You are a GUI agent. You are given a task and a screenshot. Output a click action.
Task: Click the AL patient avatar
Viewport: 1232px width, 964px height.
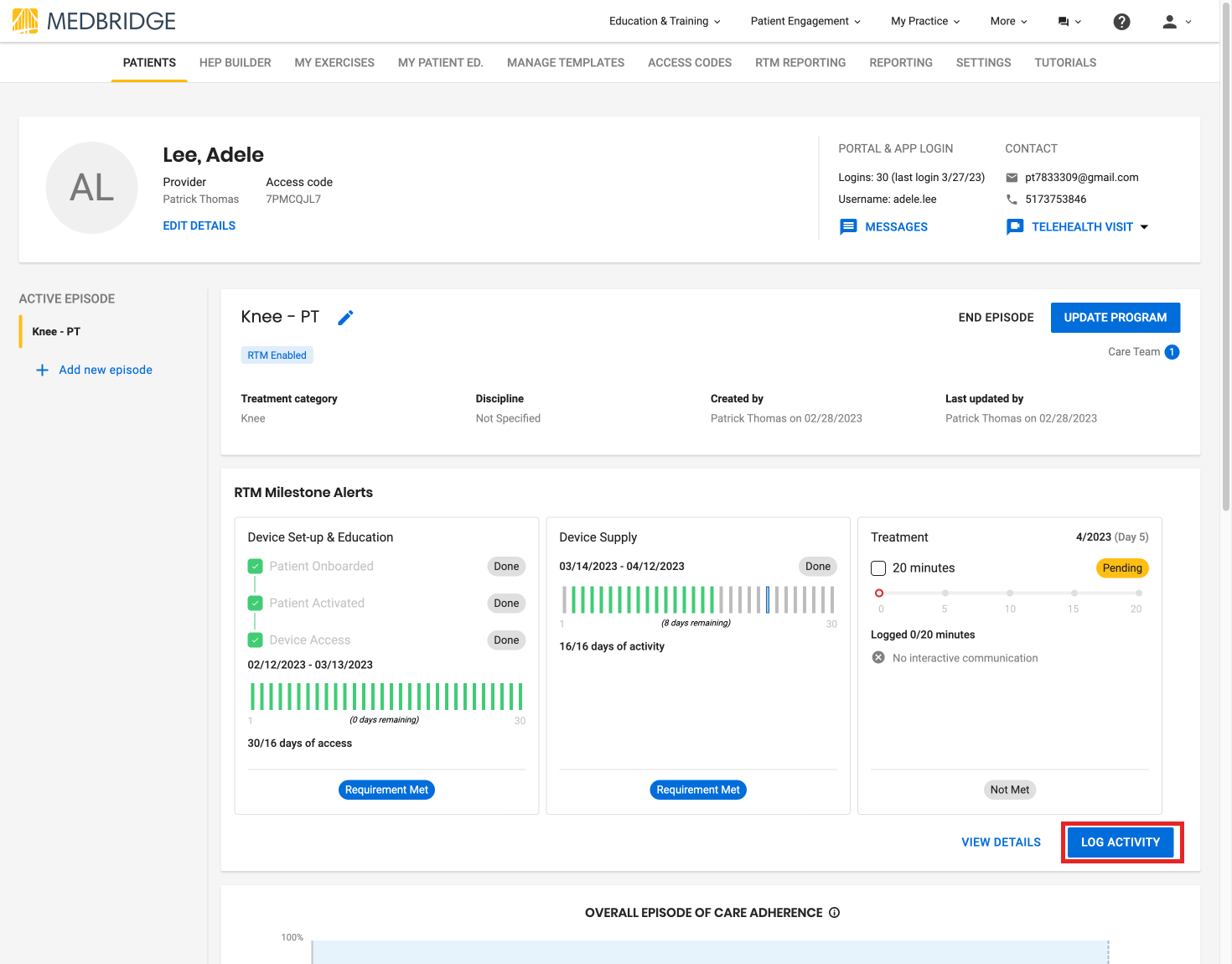click(91, 188)
